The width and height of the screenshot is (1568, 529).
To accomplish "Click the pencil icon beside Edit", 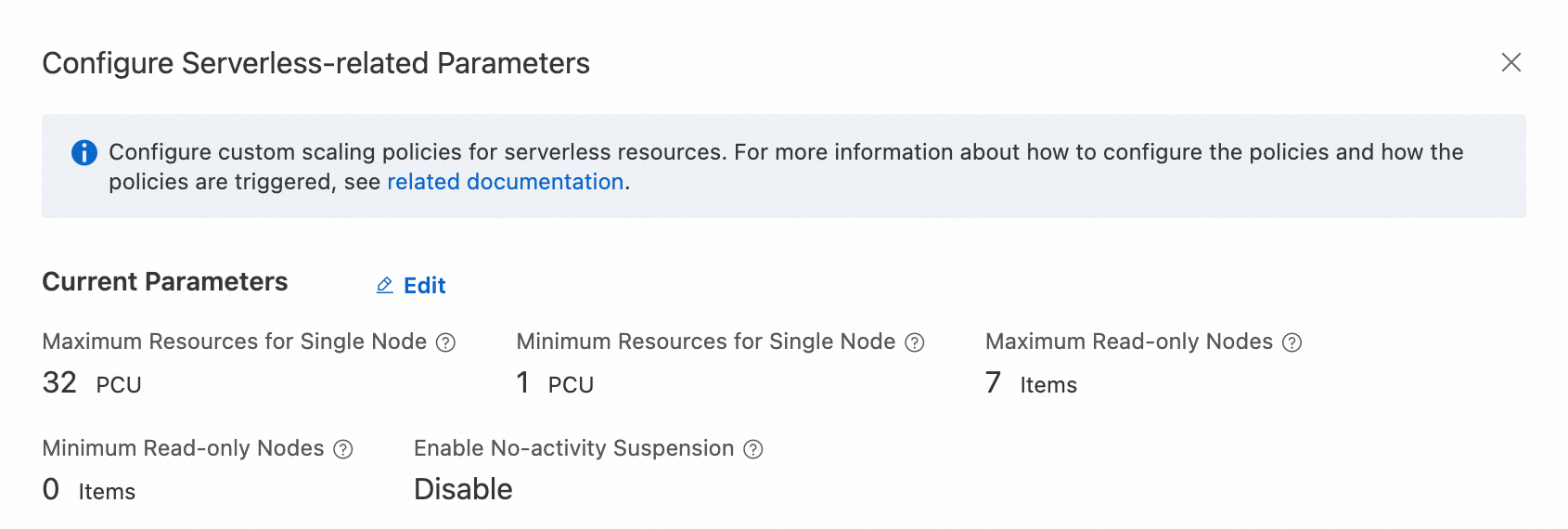I will (385, 285).
